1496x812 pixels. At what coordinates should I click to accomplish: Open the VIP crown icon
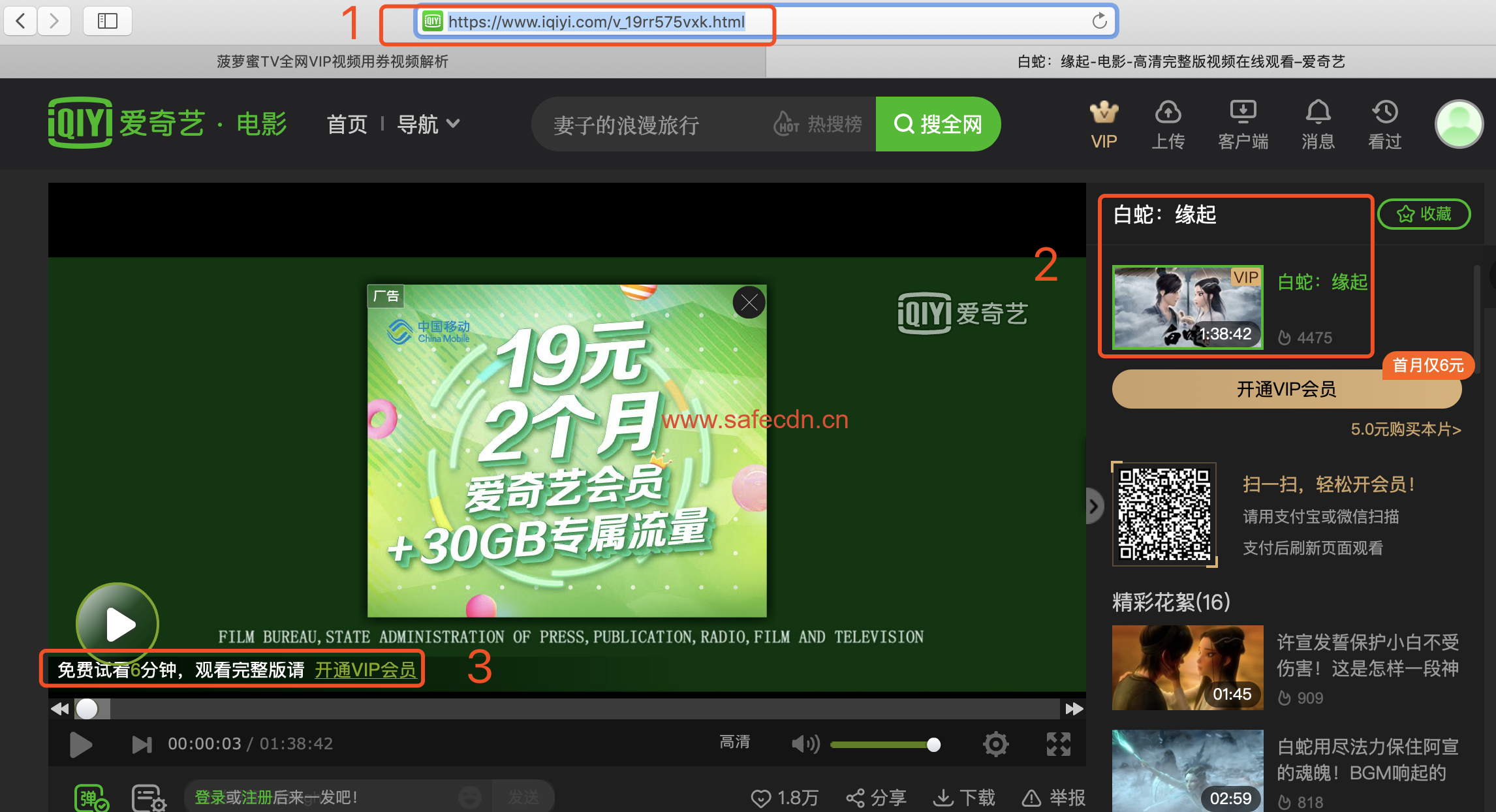click(x=1104, y=125)
